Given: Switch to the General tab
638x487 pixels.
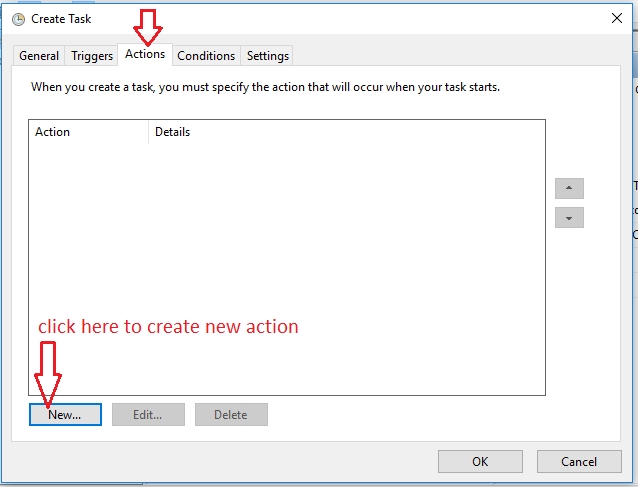Looking at the screenshot, I should coord(39,56).
